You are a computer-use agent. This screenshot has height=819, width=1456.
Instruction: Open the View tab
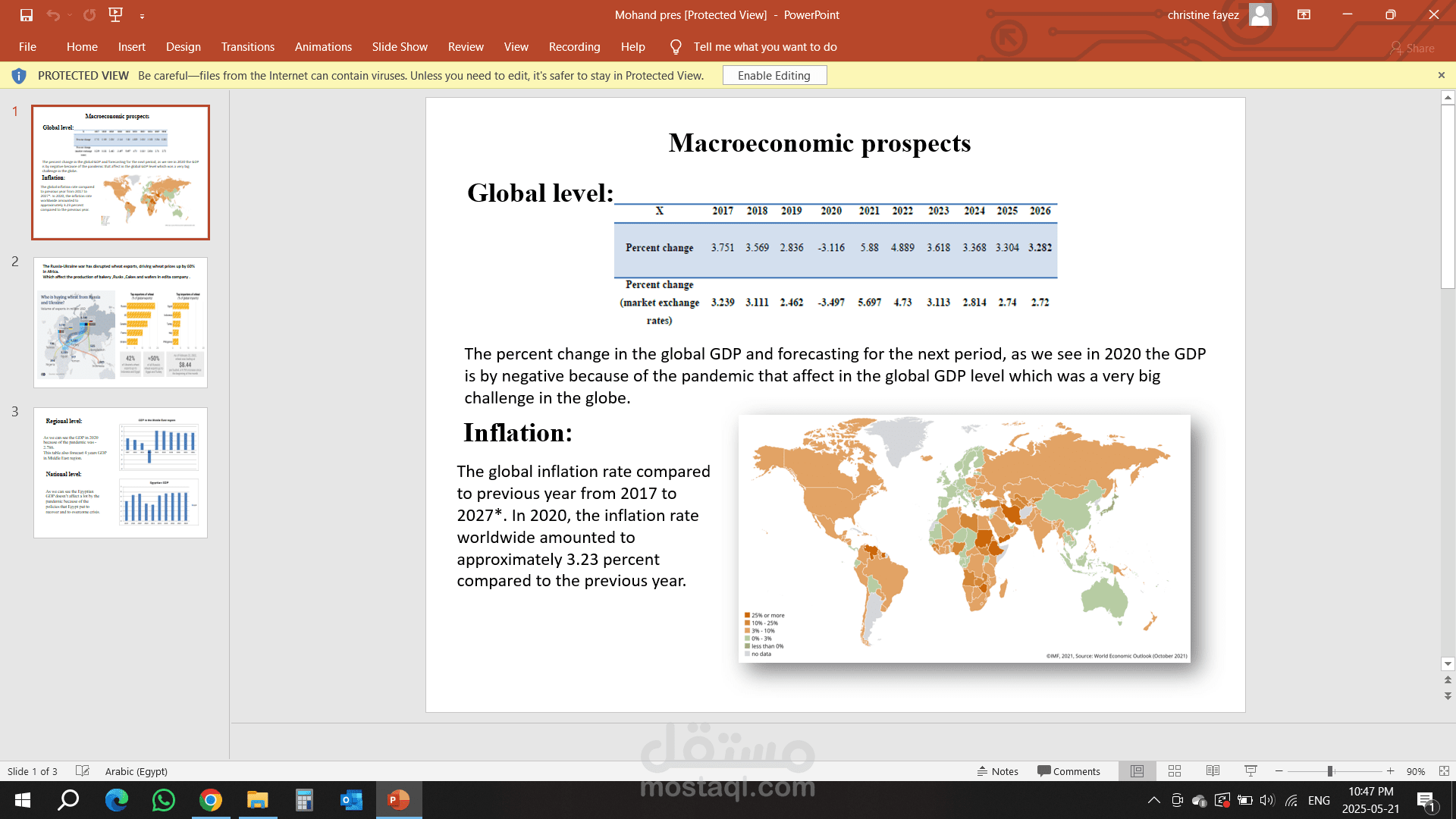point(516,47)
